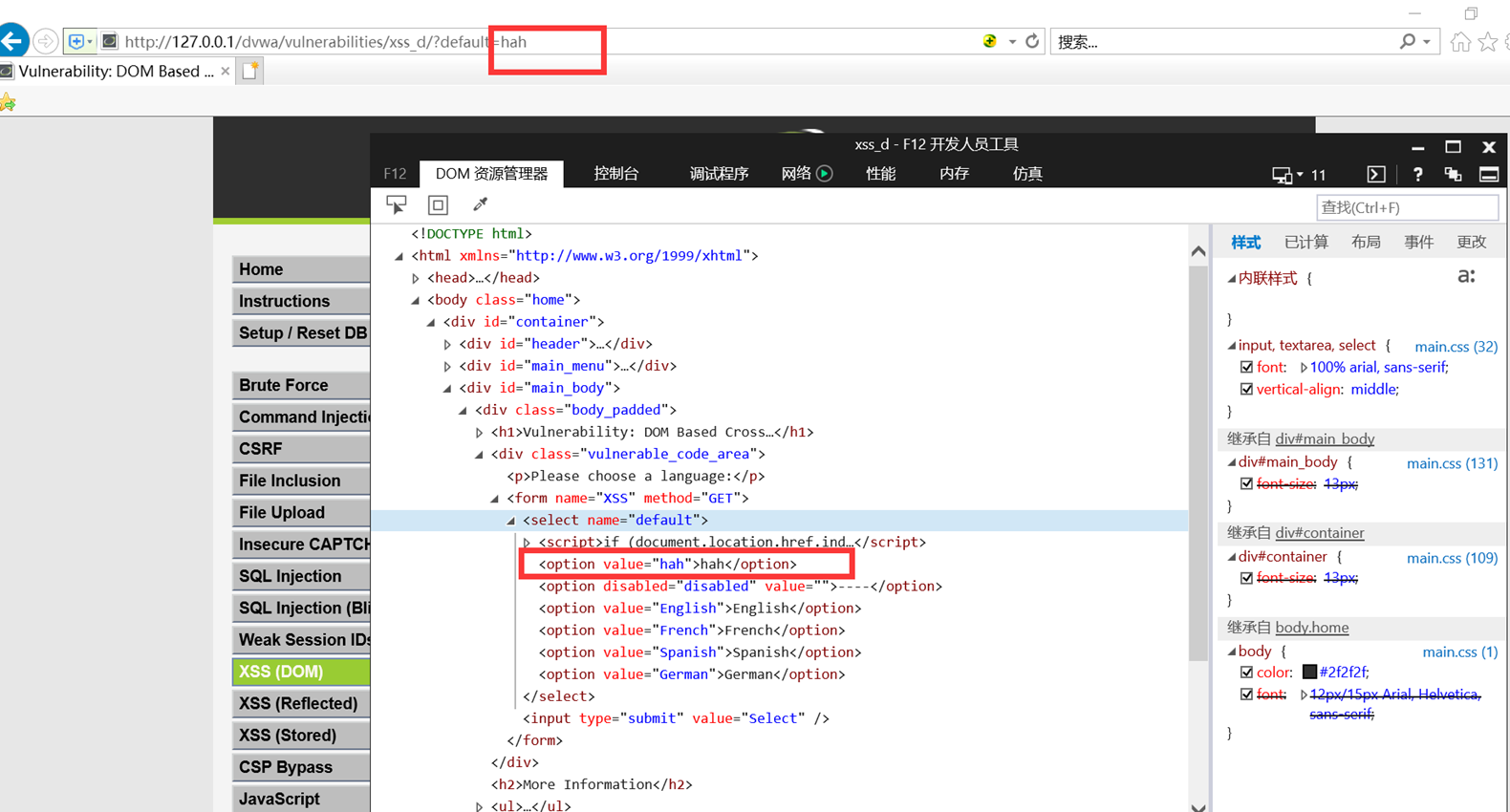Expand the head node
This screenshot has width=1510, height=812.
416,278
